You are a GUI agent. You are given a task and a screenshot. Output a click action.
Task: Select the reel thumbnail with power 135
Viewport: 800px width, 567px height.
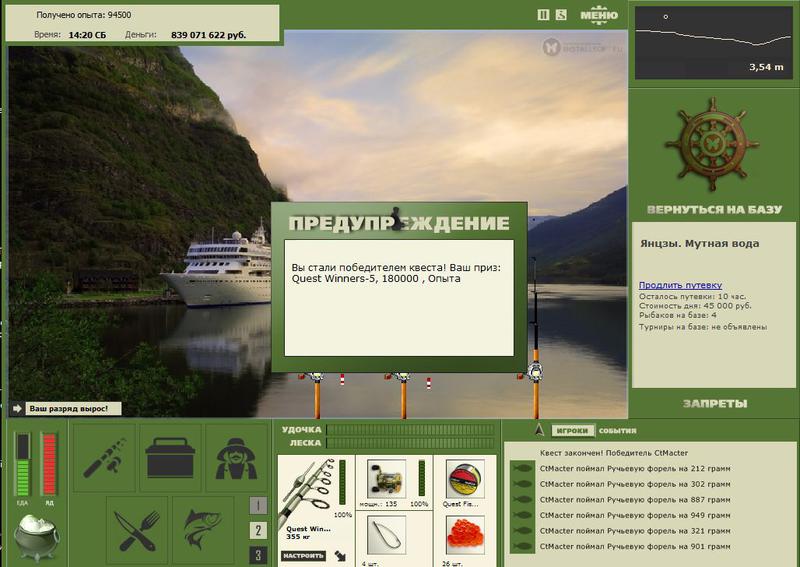(386, 478)
